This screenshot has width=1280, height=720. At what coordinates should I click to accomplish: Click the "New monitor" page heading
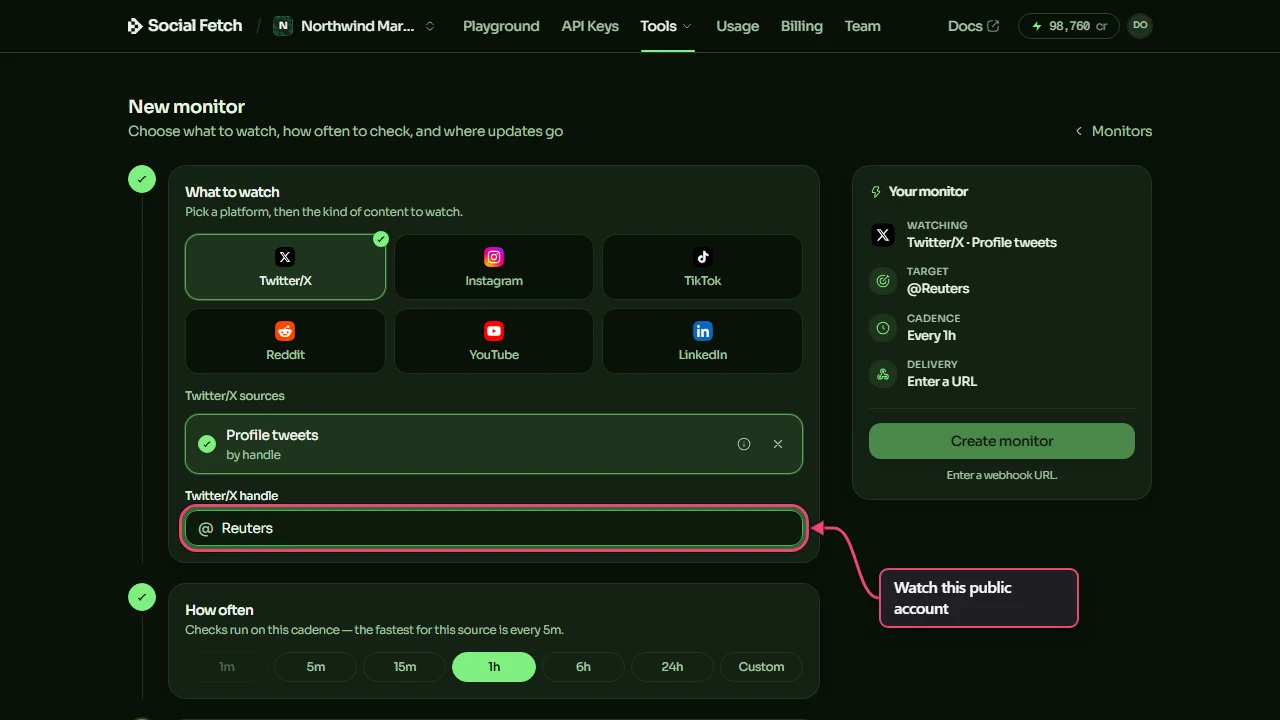click(187, 107)
